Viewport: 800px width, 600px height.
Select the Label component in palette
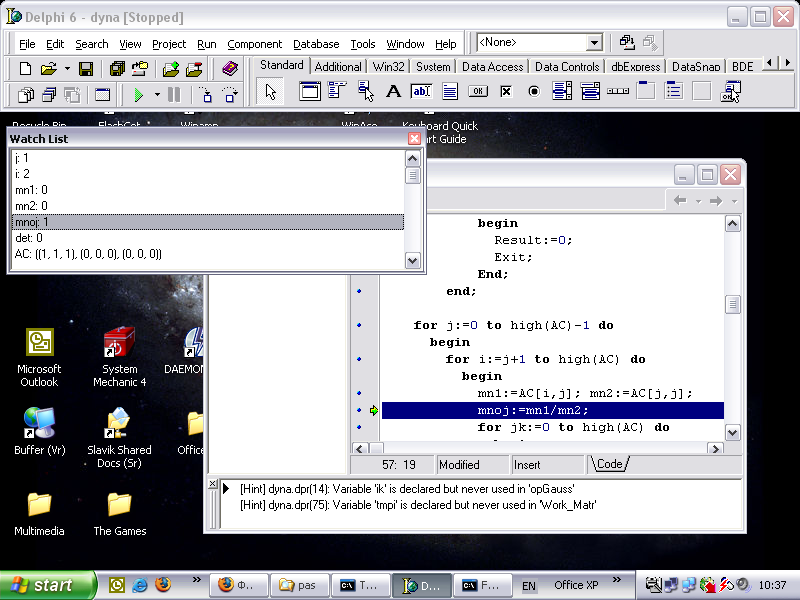(x=393, y=92)
